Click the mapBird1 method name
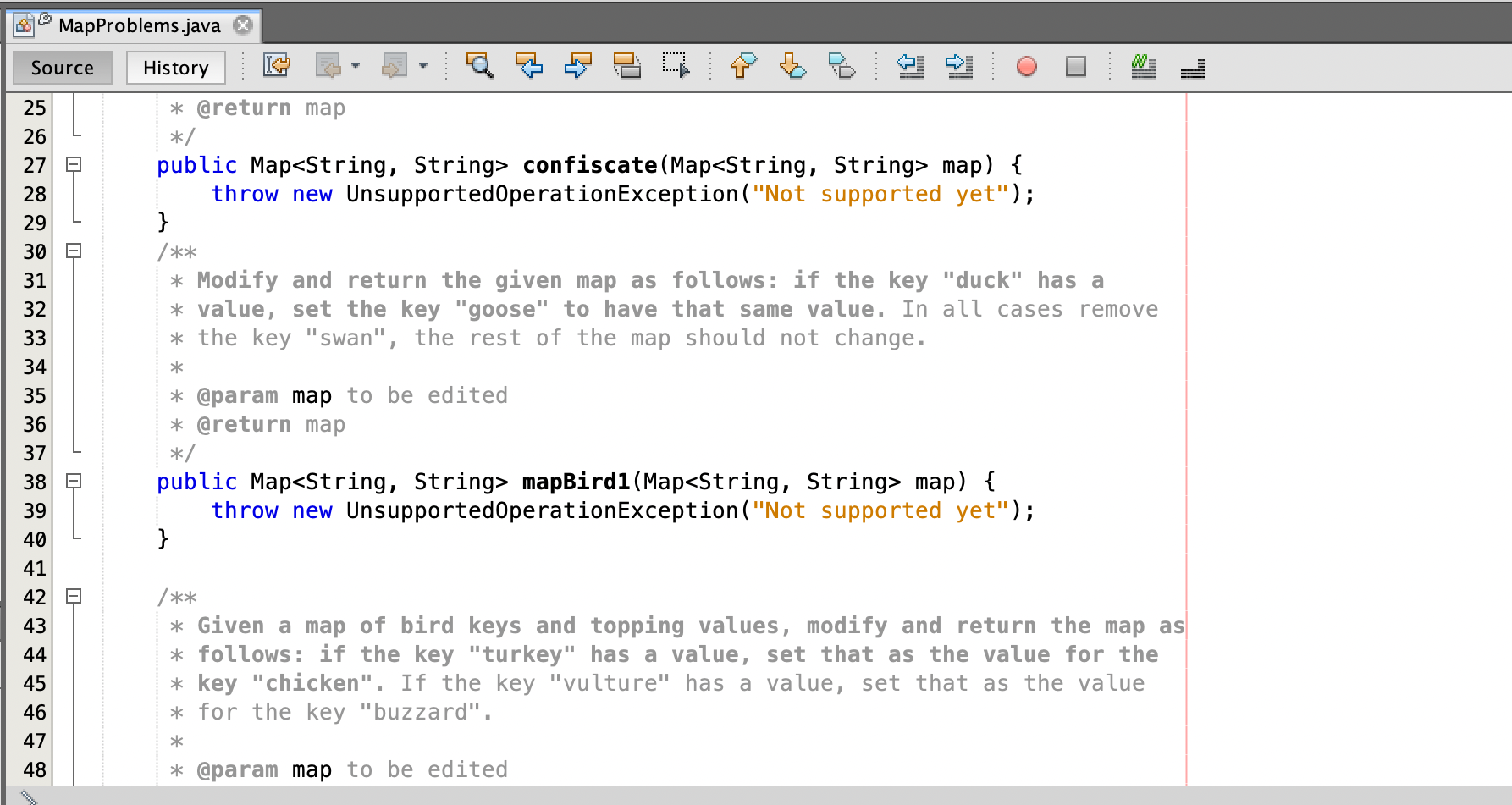The height and width of the screenshot is (805, 1512). click(x=577, y=482)
